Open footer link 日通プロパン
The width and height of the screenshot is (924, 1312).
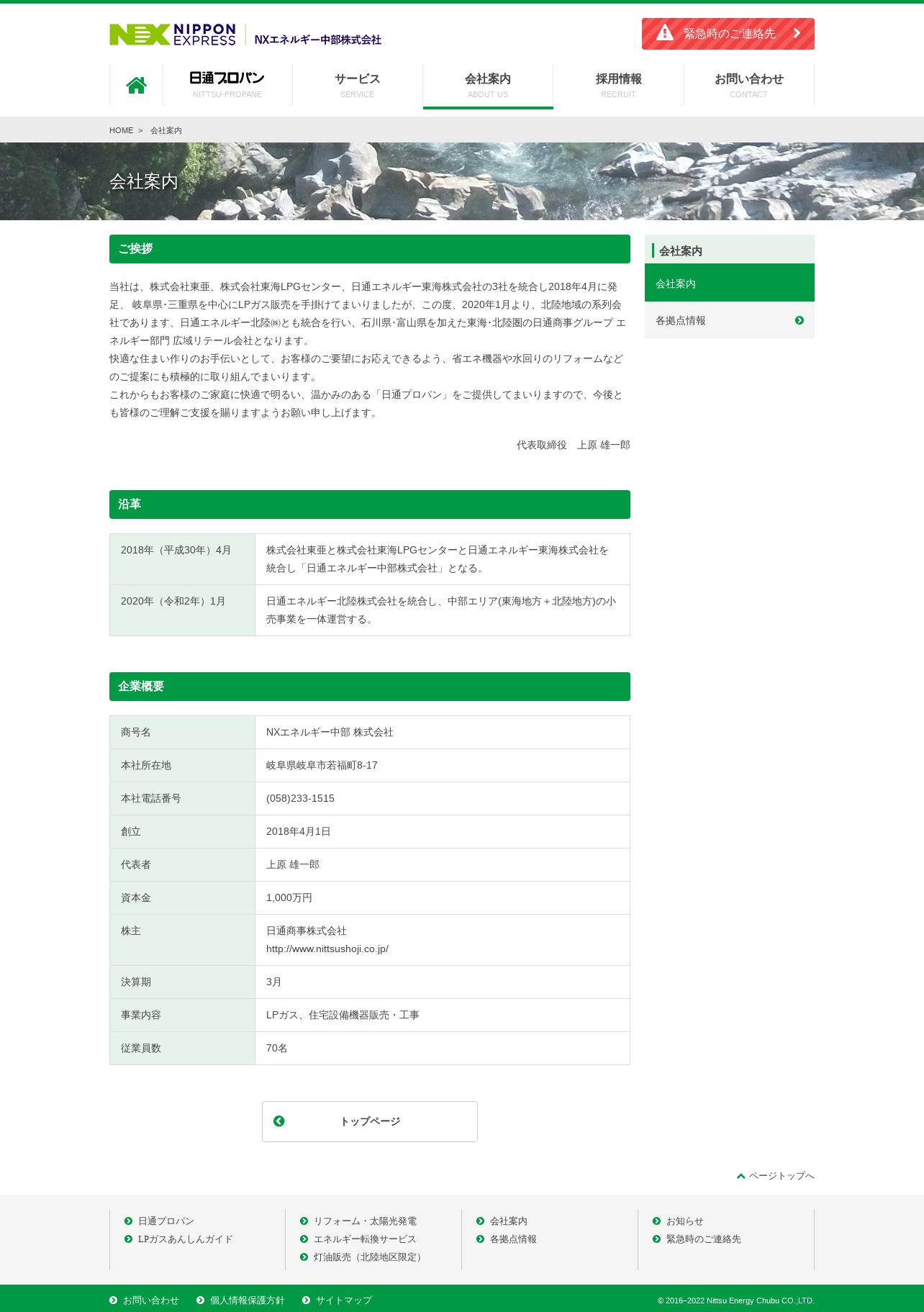point(166,1221)
